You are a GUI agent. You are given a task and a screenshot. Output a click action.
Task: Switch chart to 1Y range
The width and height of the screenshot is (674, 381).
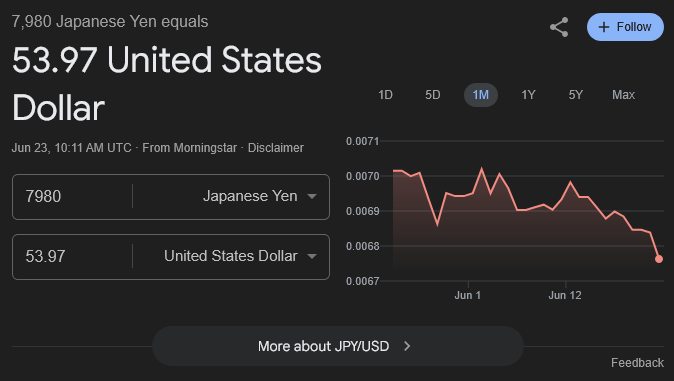coord(528,95)
